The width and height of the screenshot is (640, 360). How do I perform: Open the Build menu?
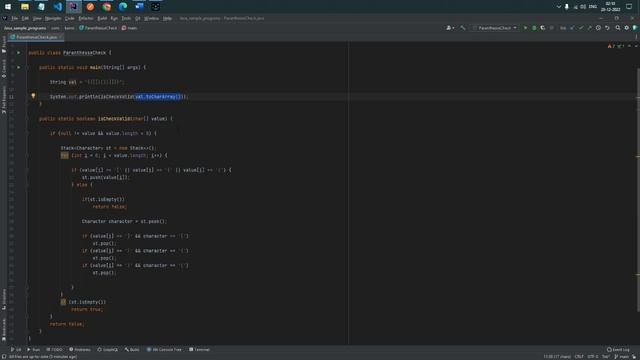(102, 18)
